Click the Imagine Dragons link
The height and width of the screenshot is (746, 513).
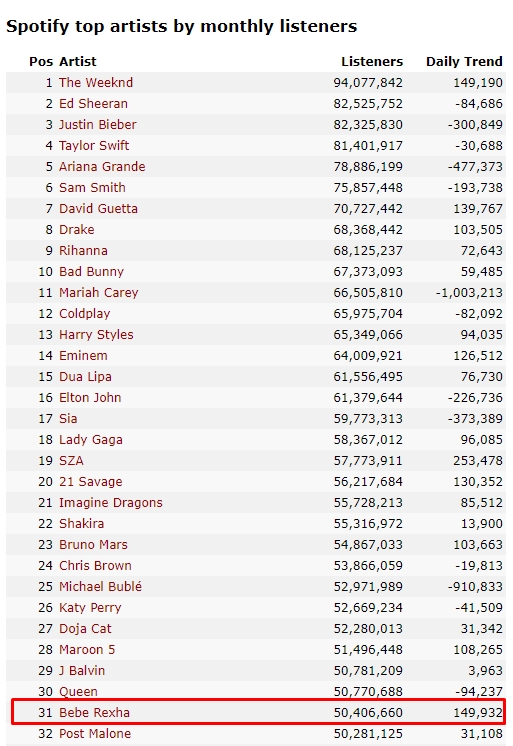110,502
